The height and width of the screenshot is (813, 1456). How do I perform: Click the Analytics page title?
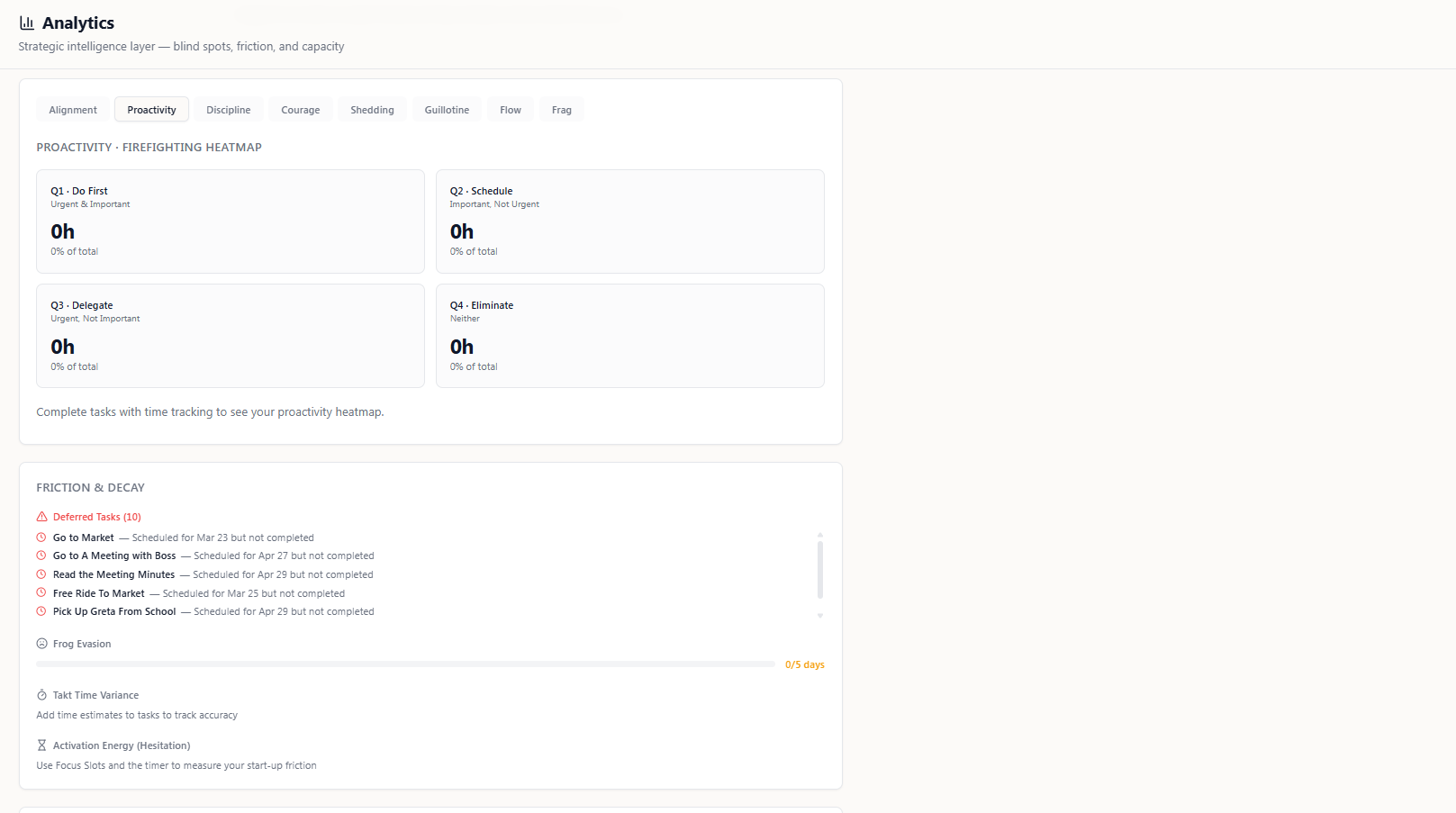[78, 23]
